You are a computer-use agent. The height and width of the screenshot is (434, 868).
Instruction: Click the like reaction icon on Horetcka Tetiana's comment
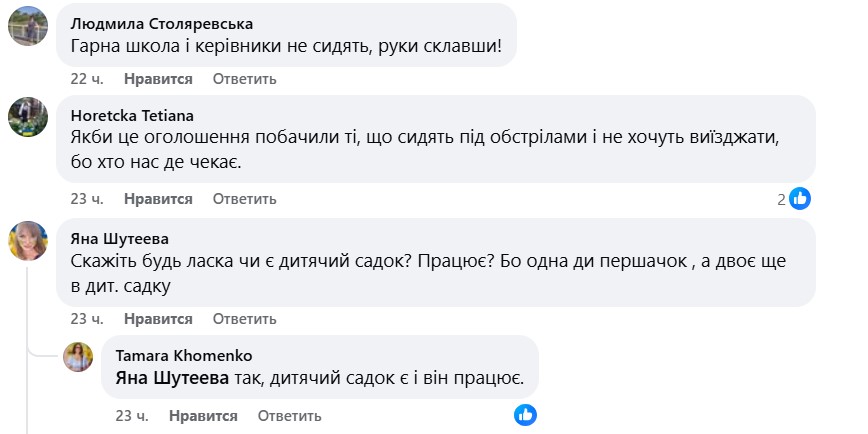coord(800,199)
